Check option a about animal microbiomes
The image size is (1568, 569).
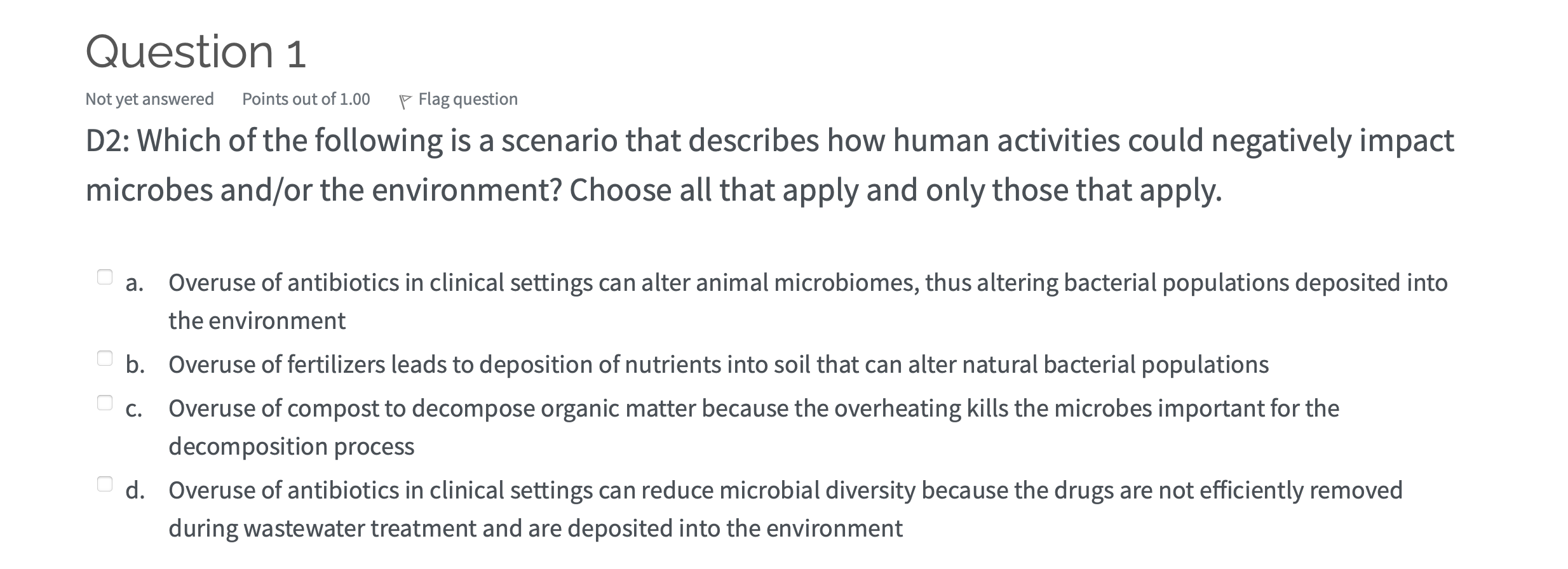[105, 278]
